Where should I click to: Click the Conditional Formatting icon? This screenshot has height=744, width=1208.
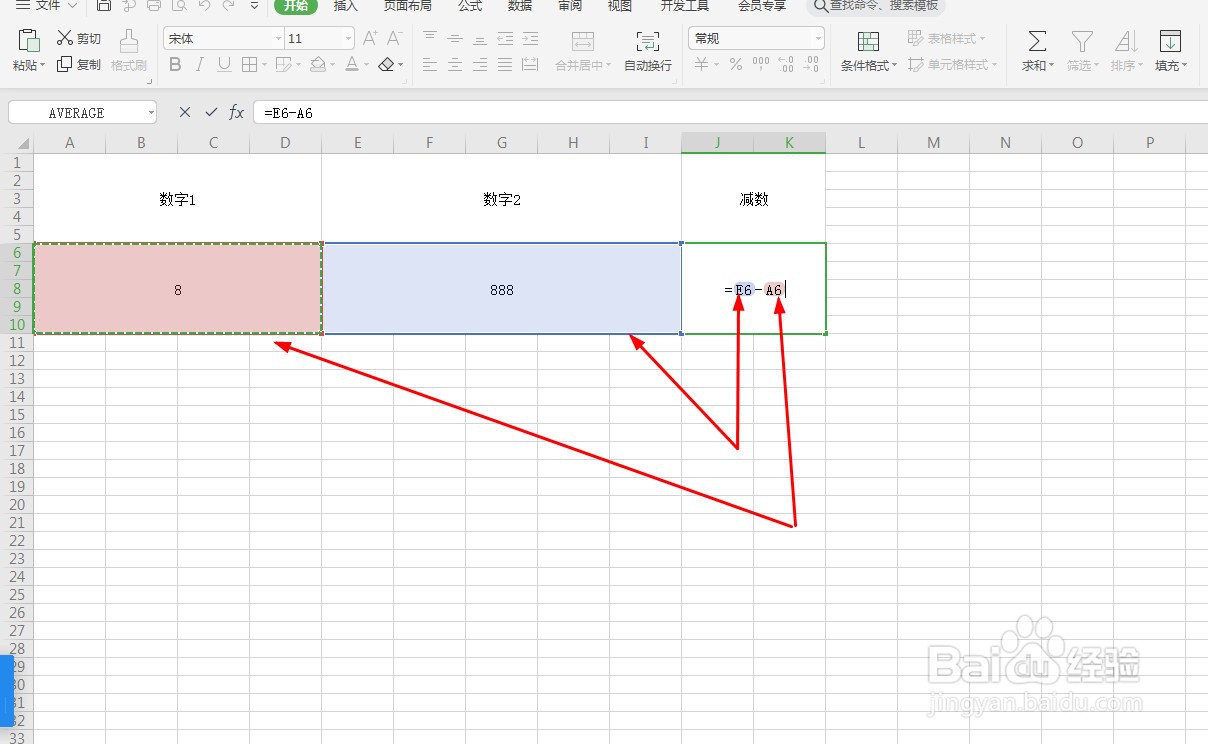tap(869, 41)
